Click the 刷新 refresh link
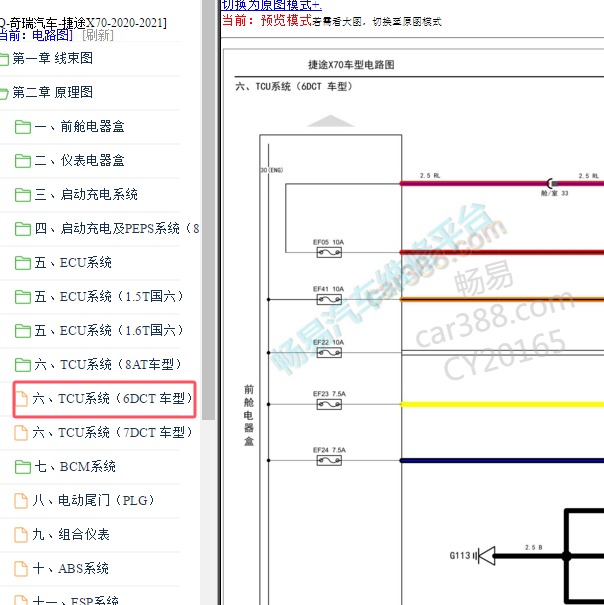Screen dimensions: 604x605 (98, 35)
